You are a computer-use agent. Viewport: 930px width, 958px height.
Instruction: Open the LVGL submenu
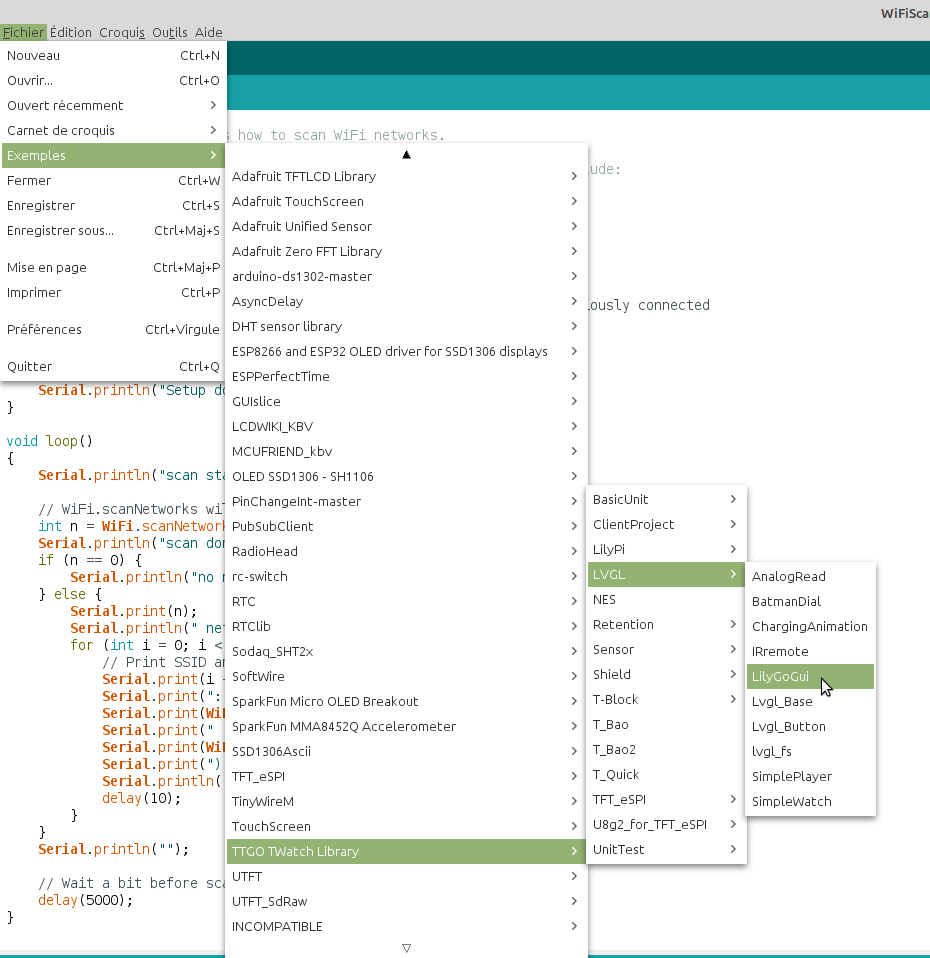666,576
